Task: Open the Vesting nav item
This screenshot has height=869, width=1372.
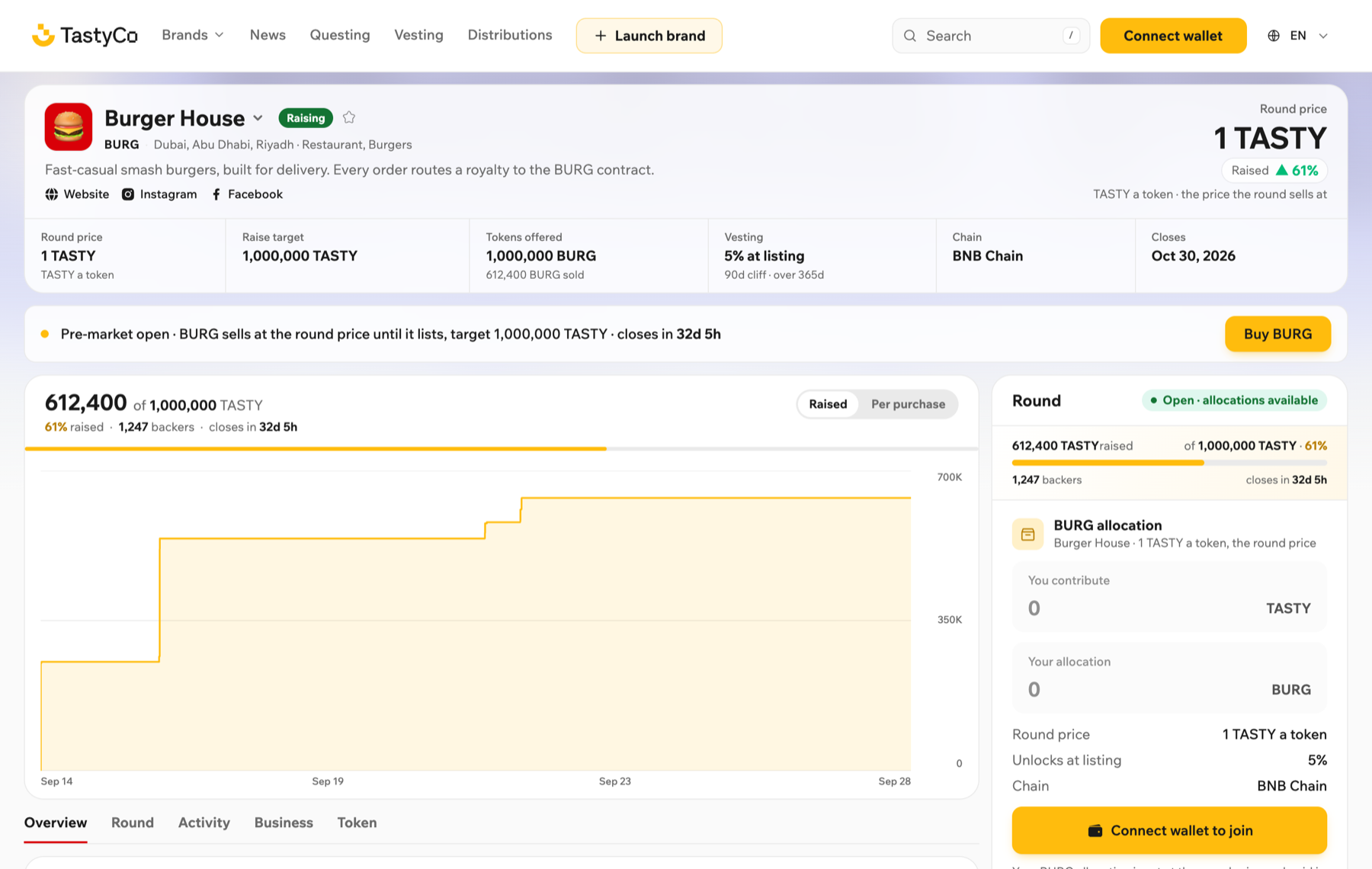Action: [x=418, y=35]
